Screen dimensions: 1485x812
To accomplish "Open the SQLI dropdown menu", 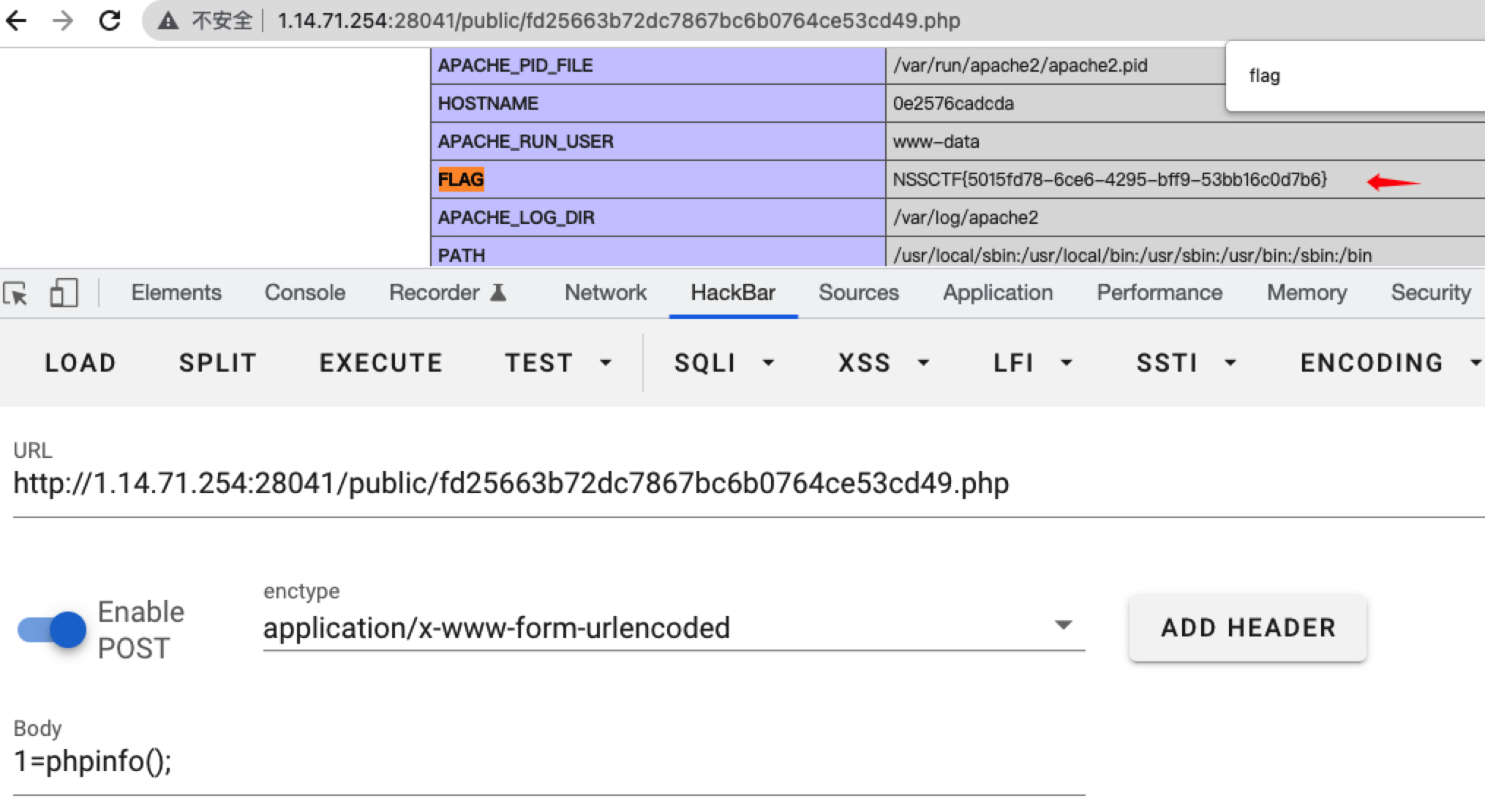I will [724, 363].
